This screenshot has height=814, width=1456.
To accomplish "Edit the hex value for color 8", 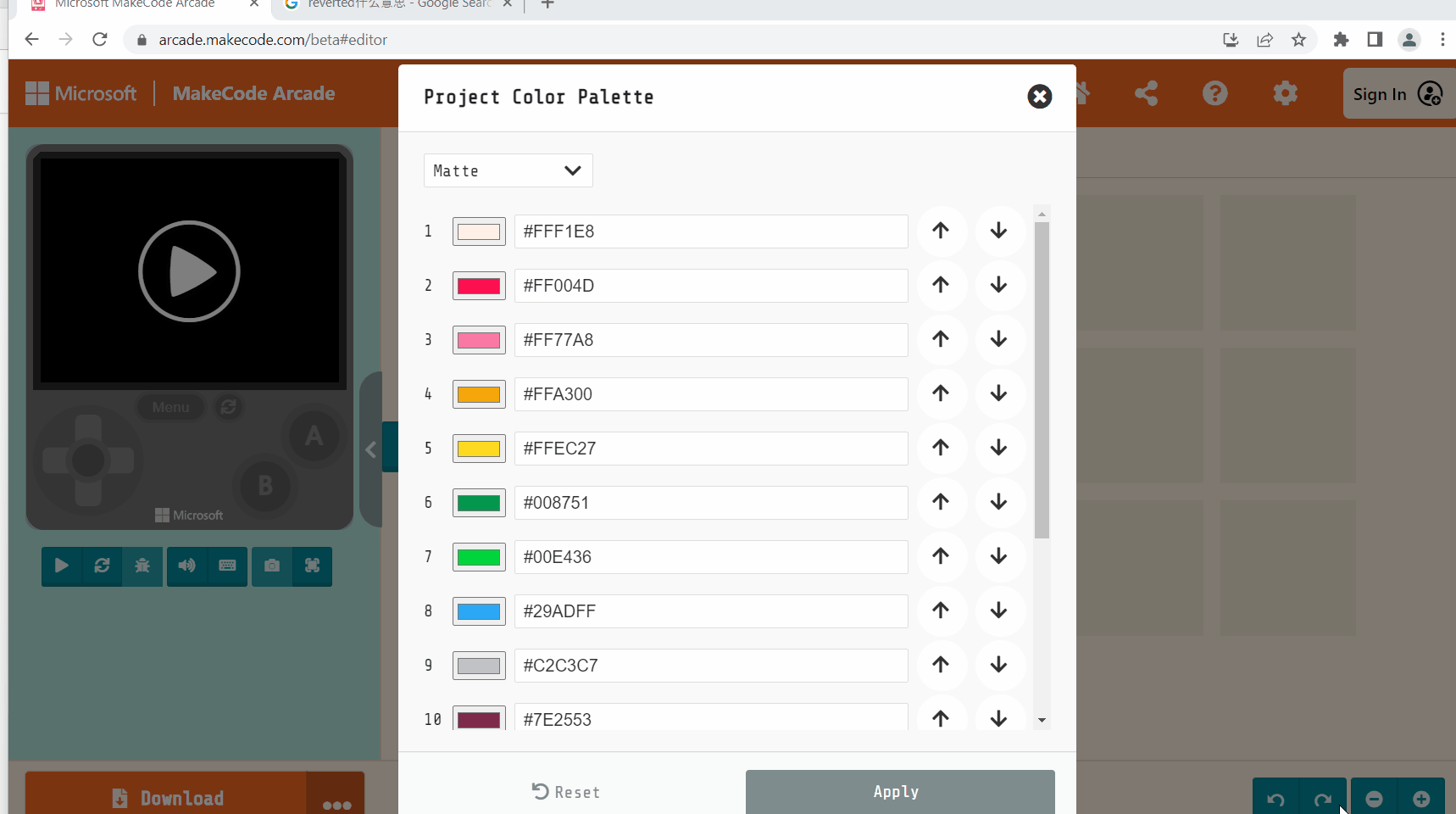I will click(x=710, y=610).
